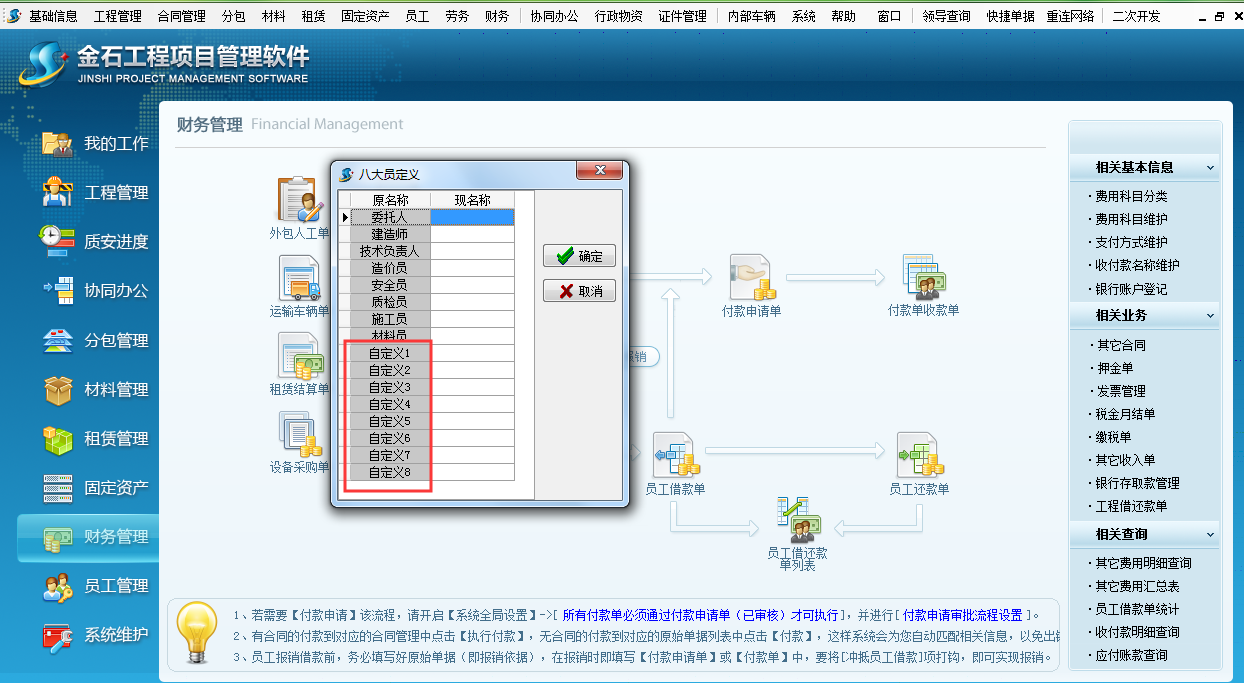Open the 外包人工单 workflow icon
Viewport: 1244px width, 683px height.
[299, 208]
